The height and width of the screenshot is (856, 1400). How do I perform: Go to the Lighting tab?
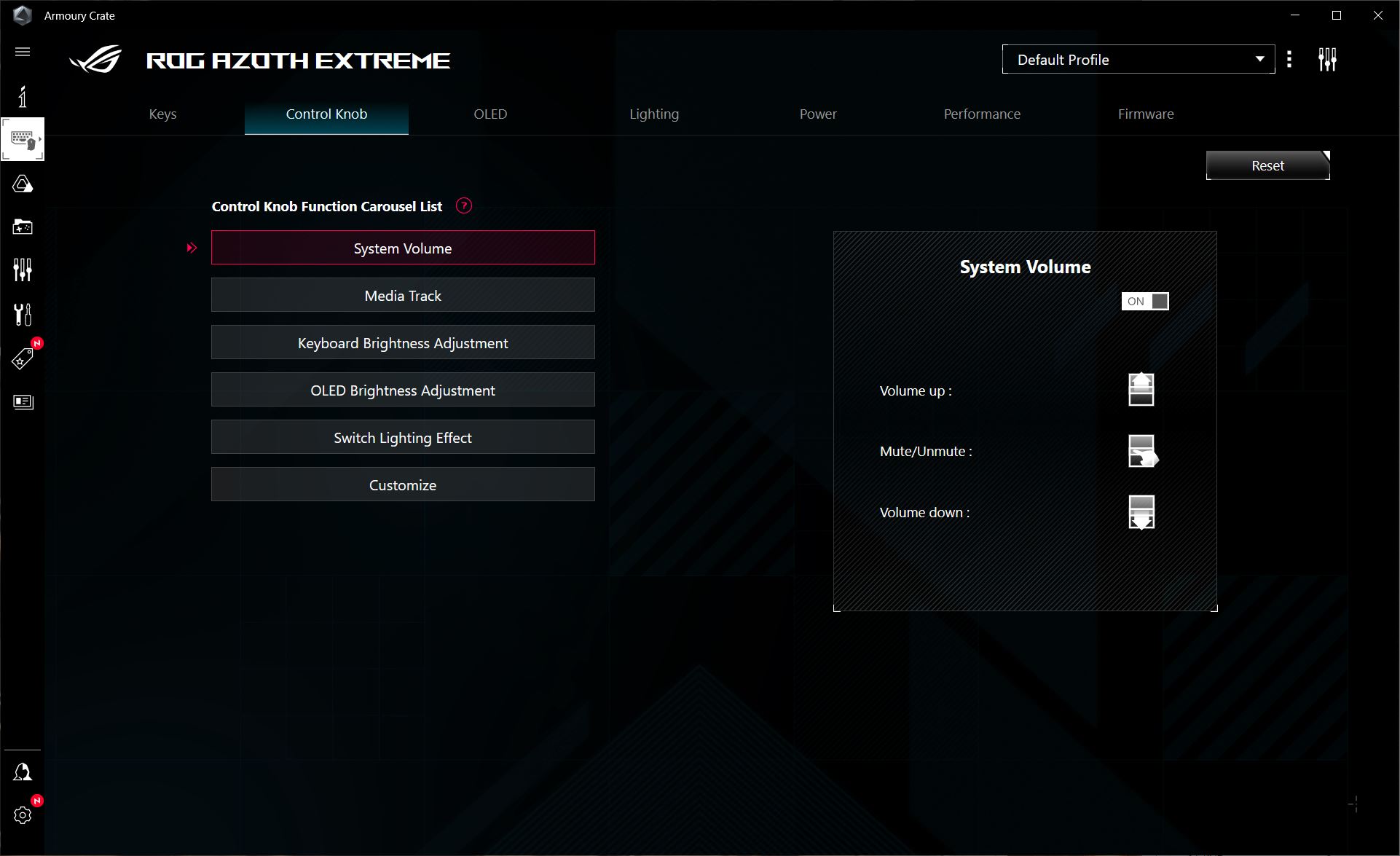(654, 114)
